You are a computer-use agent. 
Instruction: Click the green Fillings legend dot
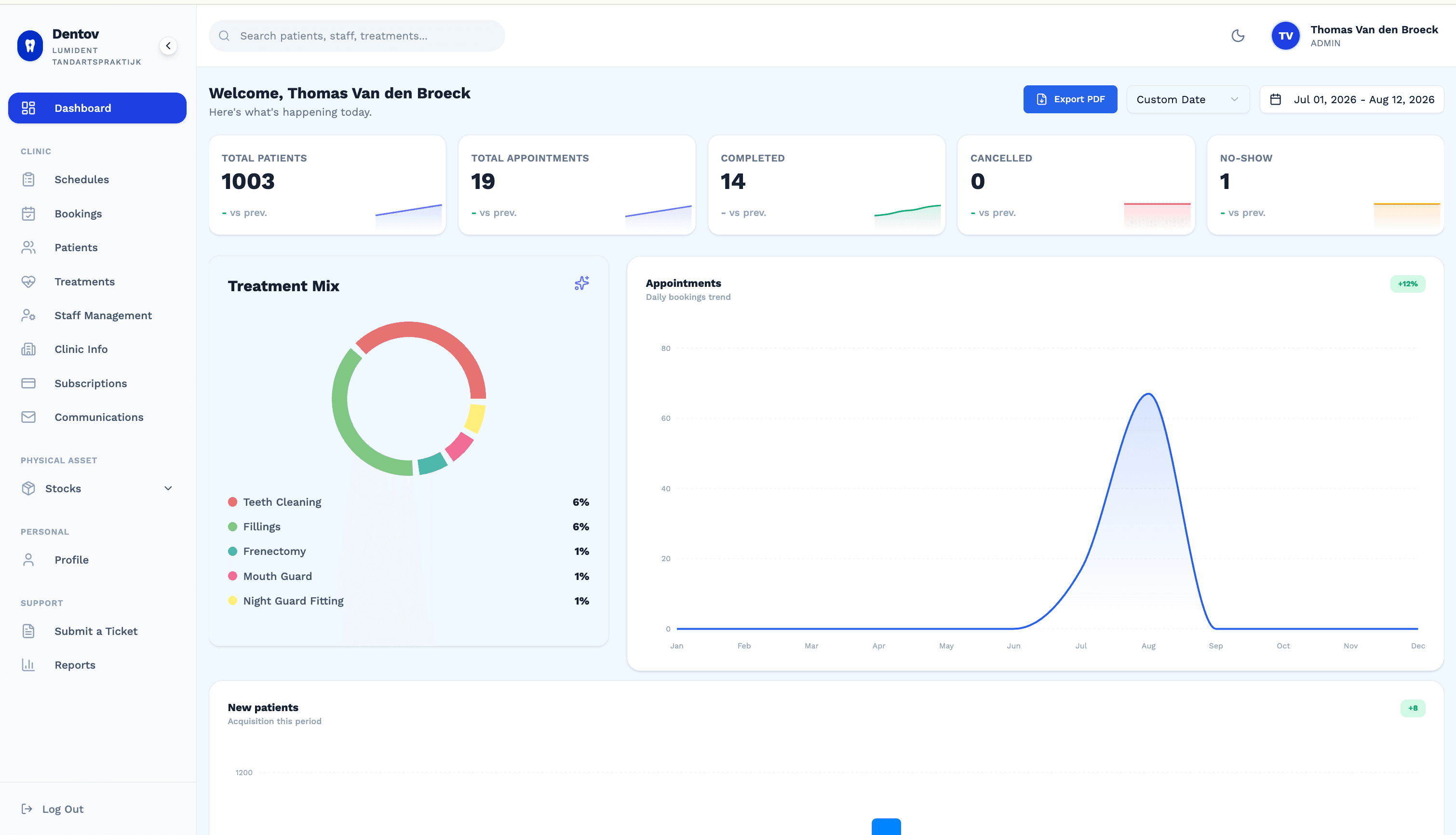point(232,526)
